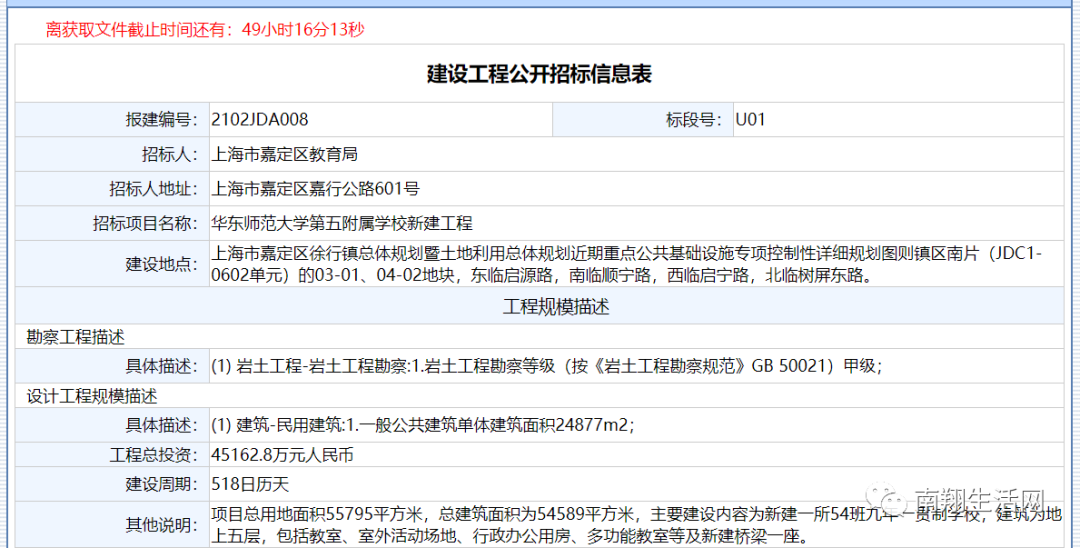Select 华东师范大学第五附属学校新建工程

[x=342, y=223]
